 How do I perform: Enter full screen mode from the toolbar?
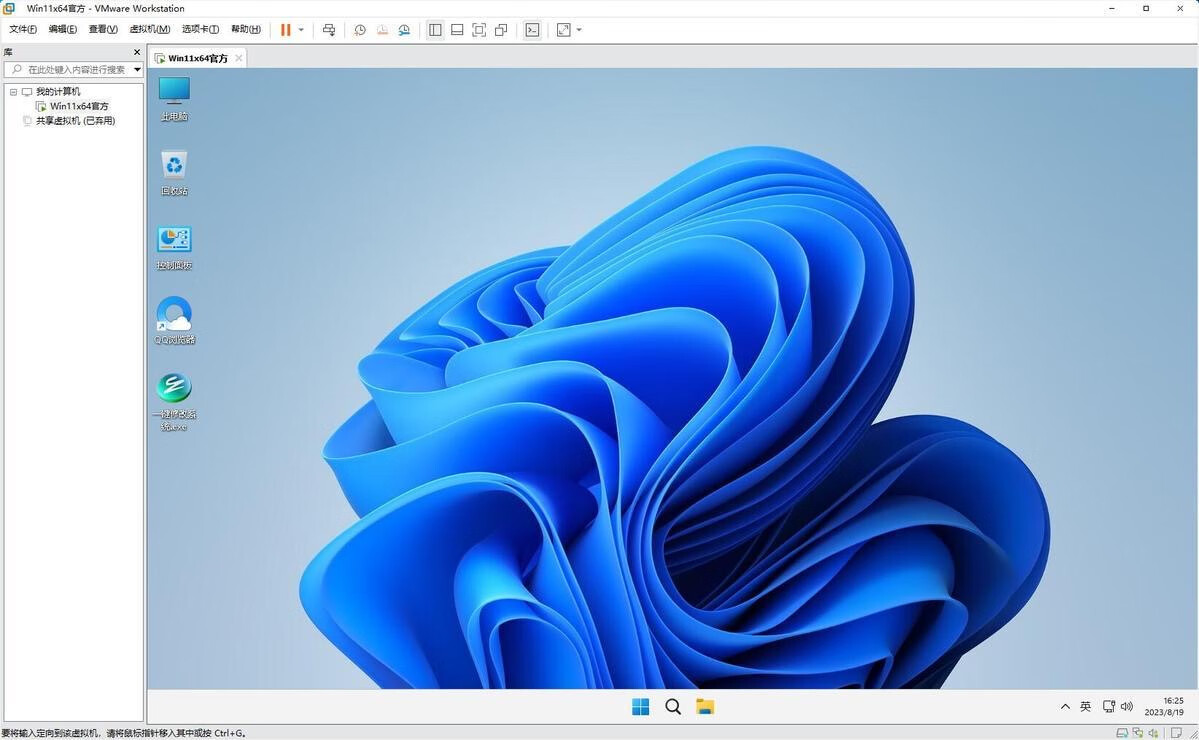tap(479, 30)
